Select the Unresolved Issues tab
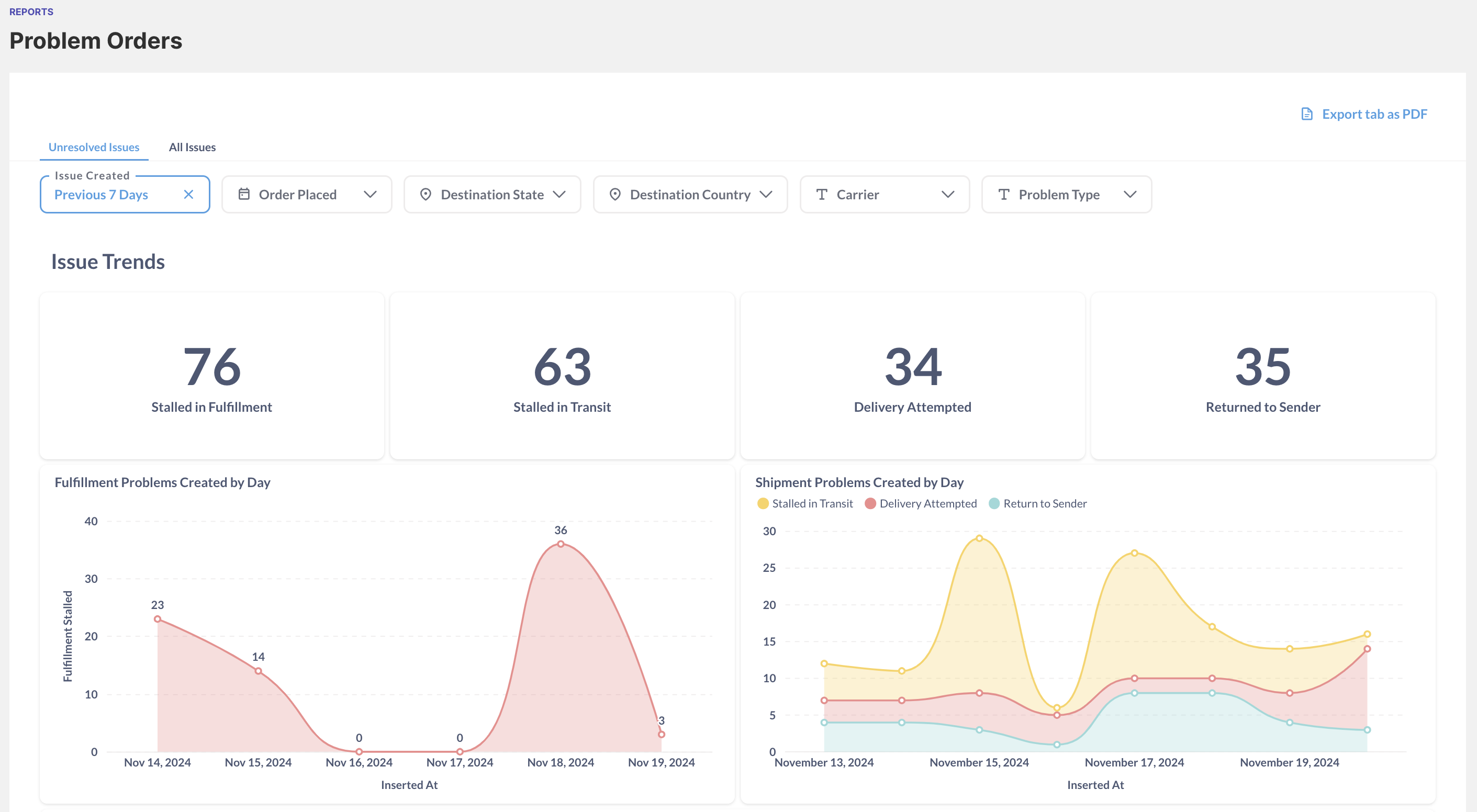This screenshot has height=812, width=1477. (x=94, y=147)
